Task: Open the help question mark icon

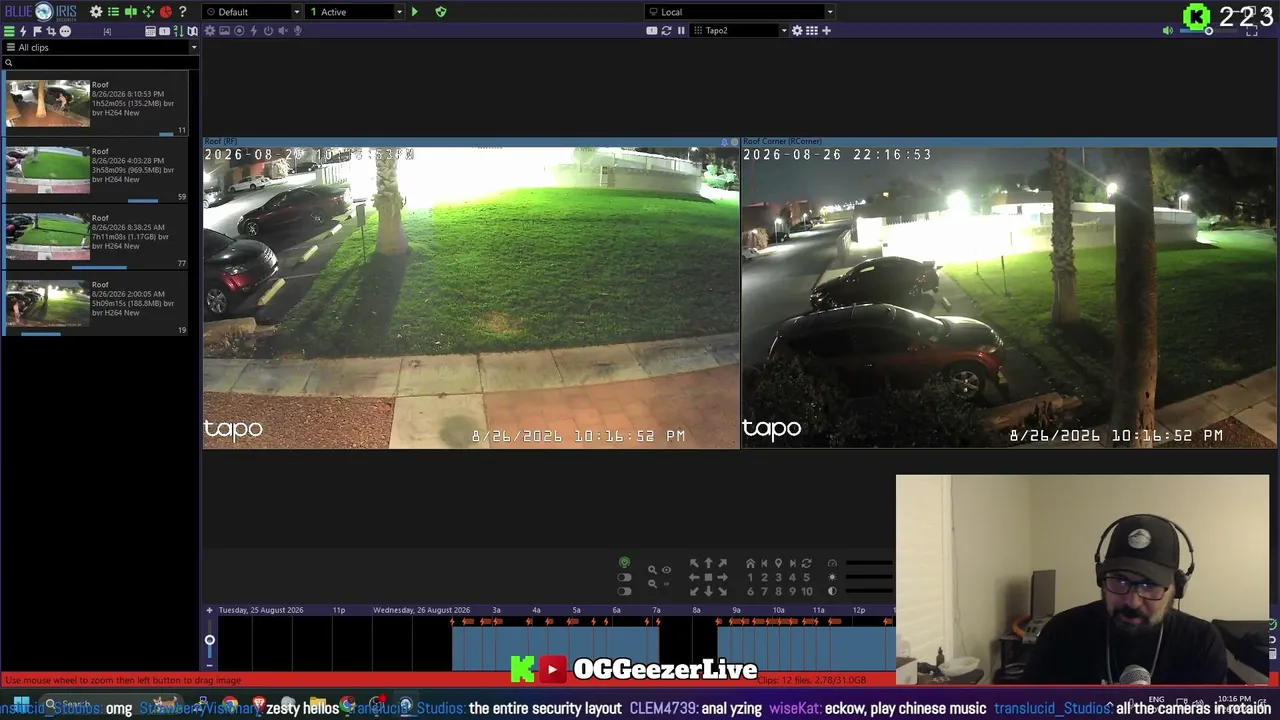Action: [182, 12]
